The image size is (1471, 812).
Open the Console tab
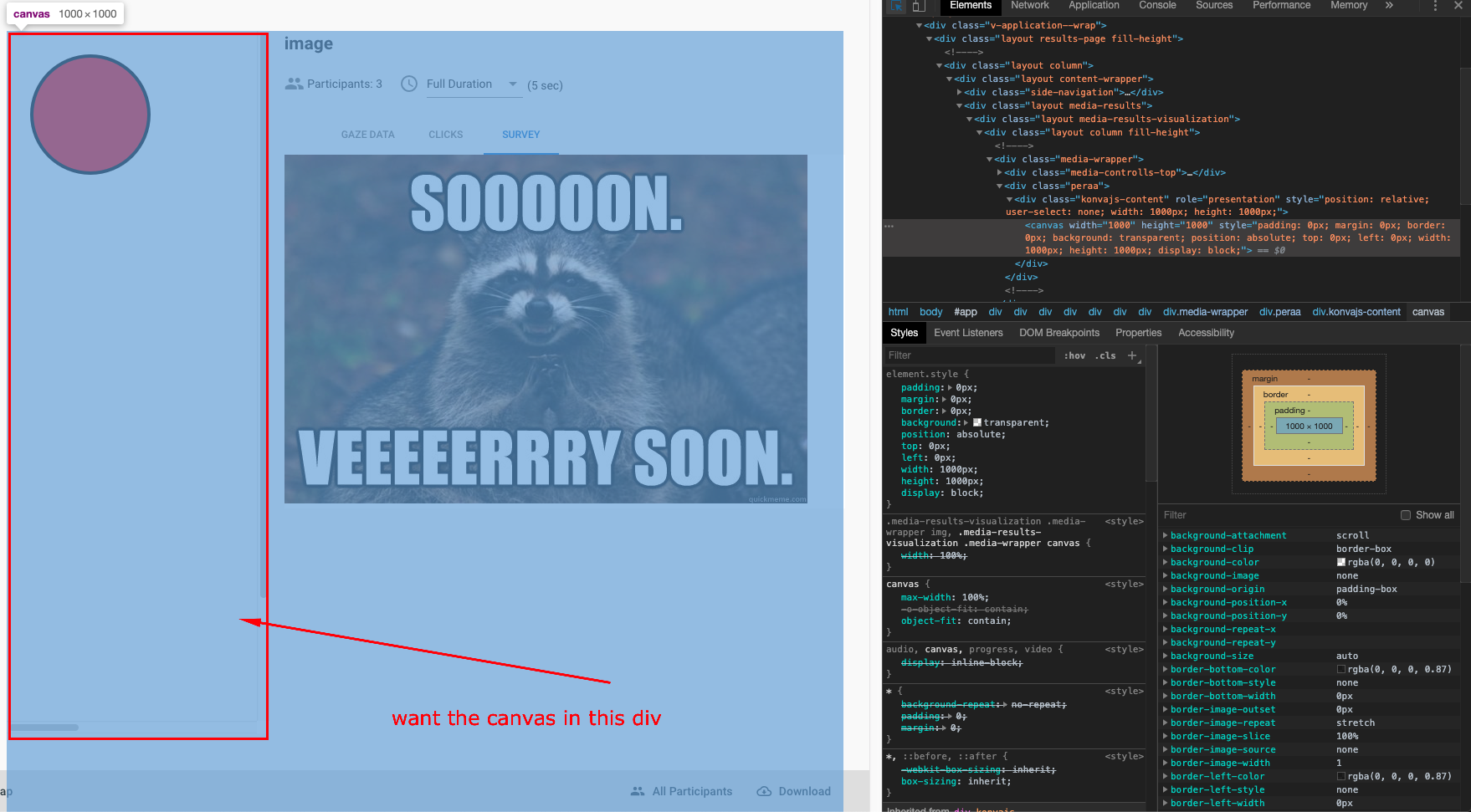1157,5
